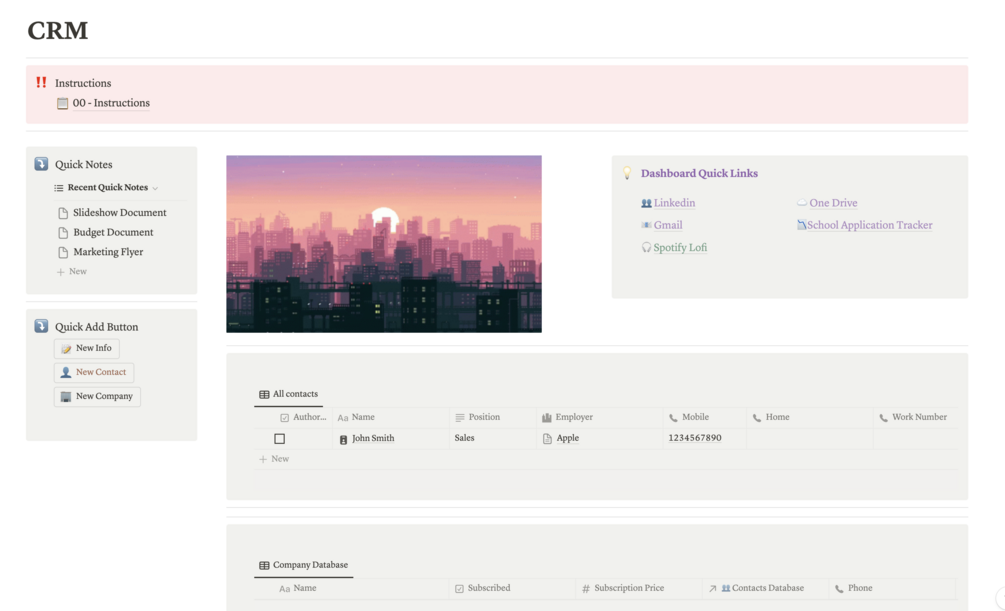Viewport: 1005px width, 611px height.
Task: Click the notepad icon next to 00 - Instructions
Action: 62,103
